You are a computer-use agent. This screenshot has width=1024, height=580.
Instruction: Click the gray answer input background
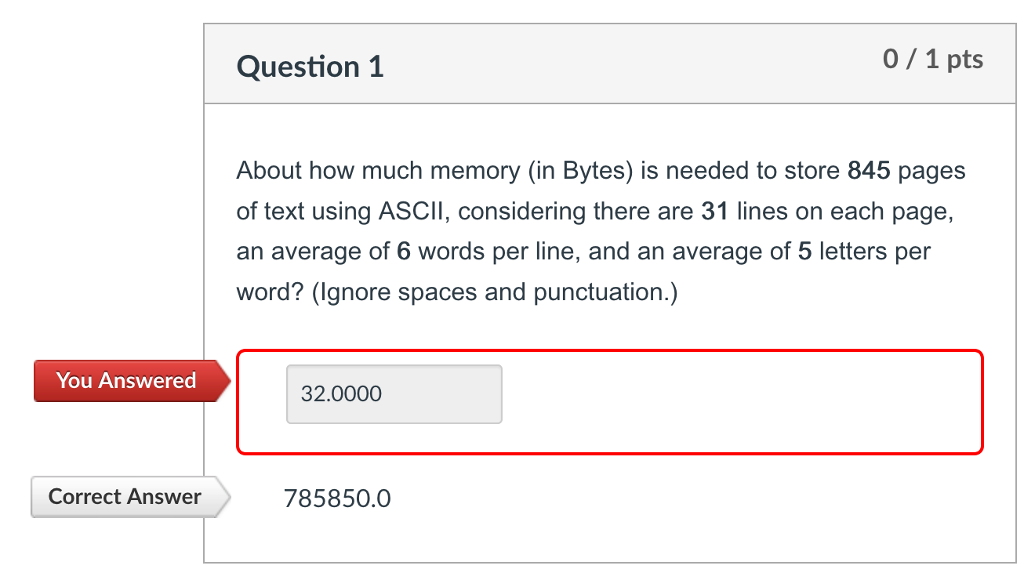[x=394, y=394]
